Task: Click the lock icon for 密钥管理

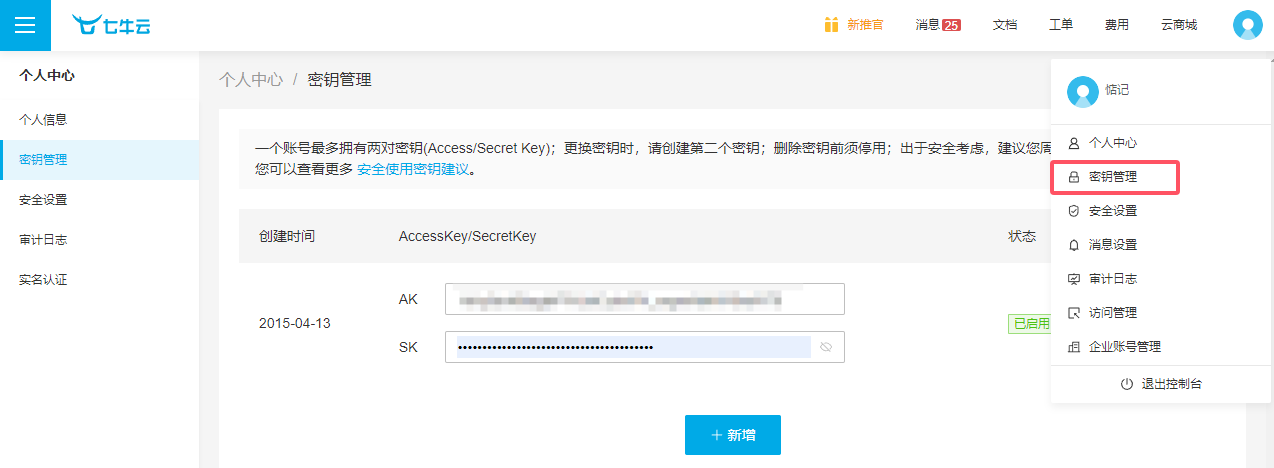Action: pyautogui.click(x=1074, y=177)
